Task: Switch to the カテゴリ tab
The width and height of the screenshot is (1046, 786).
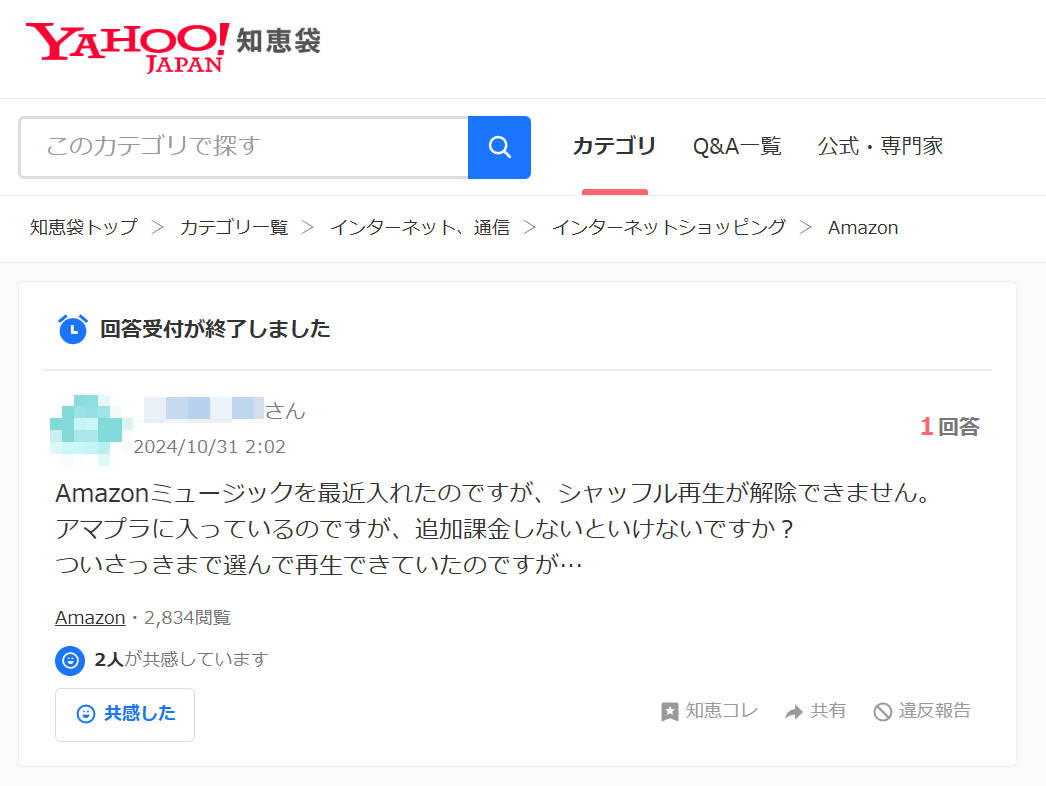Action: 614,146
